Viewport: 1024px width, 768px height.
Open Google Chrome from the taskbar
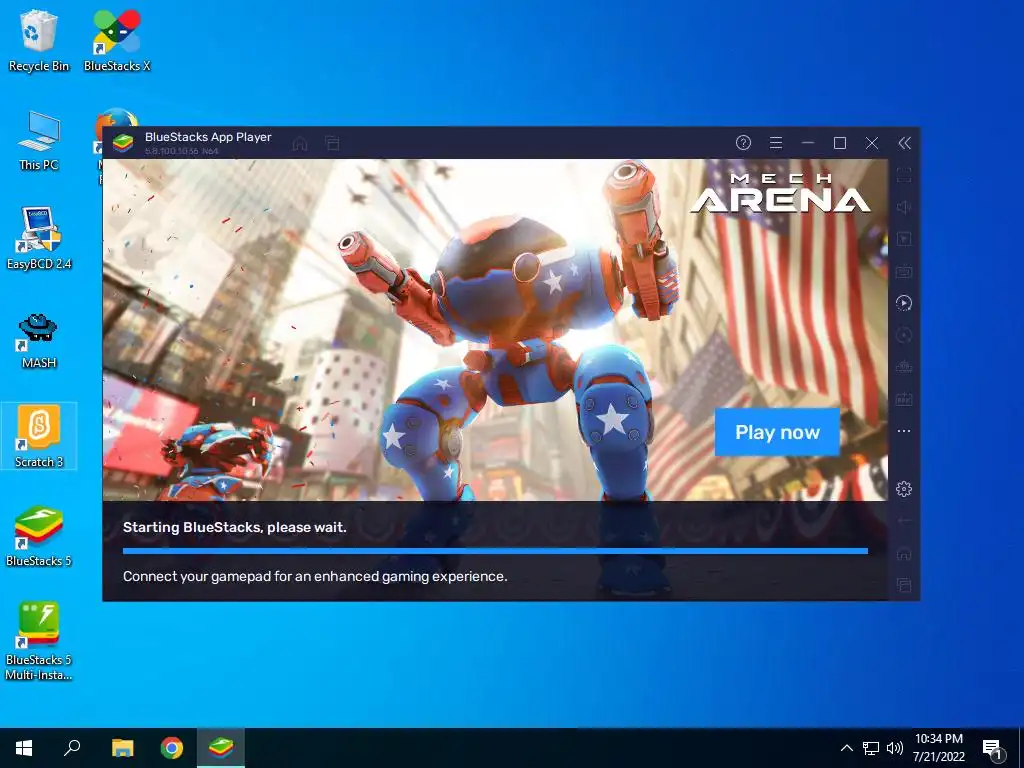coord(172,748)
